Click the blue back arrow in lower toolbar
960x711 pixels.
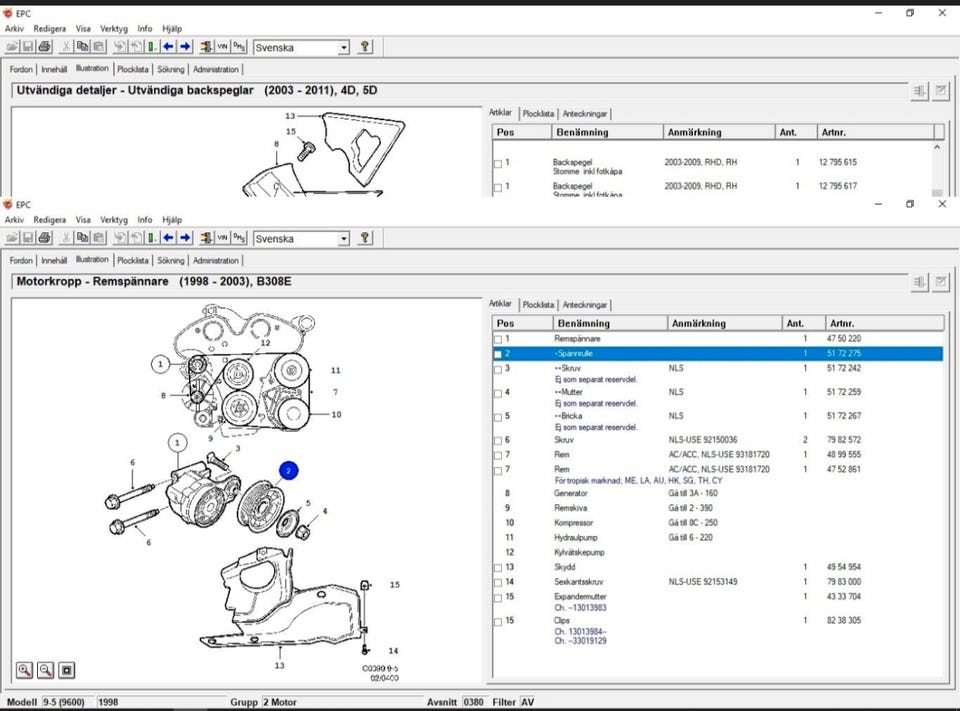168,239
